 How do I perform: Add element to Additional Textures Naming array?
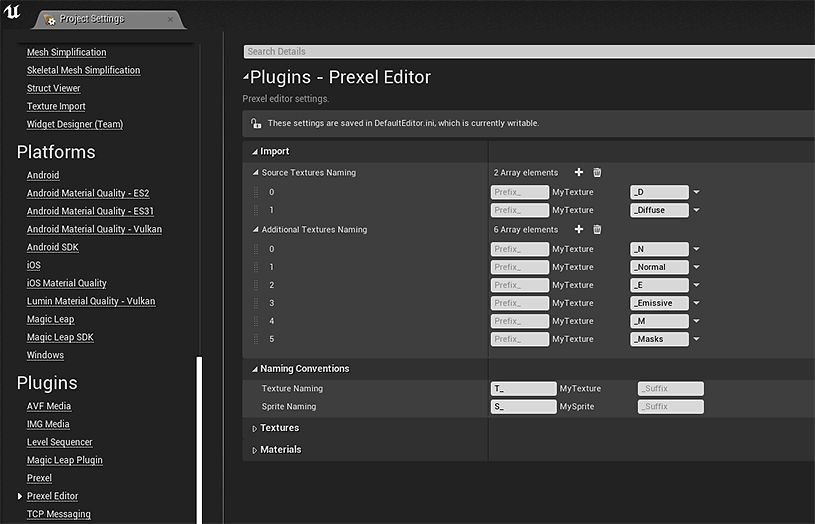(579, 229)
